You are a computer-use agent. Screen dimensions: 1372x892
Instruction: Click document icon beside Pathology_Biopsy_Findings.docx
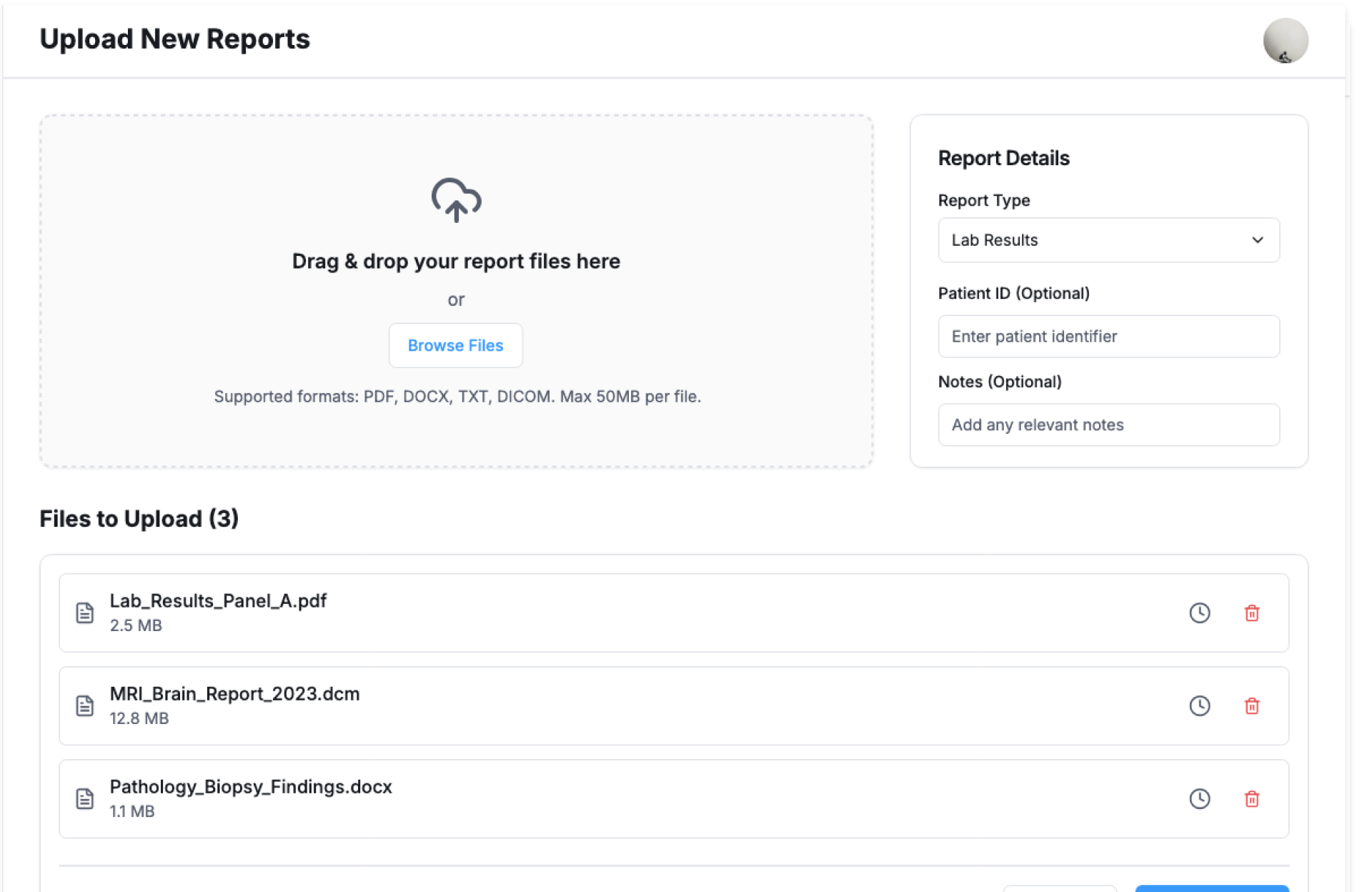coord(85,799)
